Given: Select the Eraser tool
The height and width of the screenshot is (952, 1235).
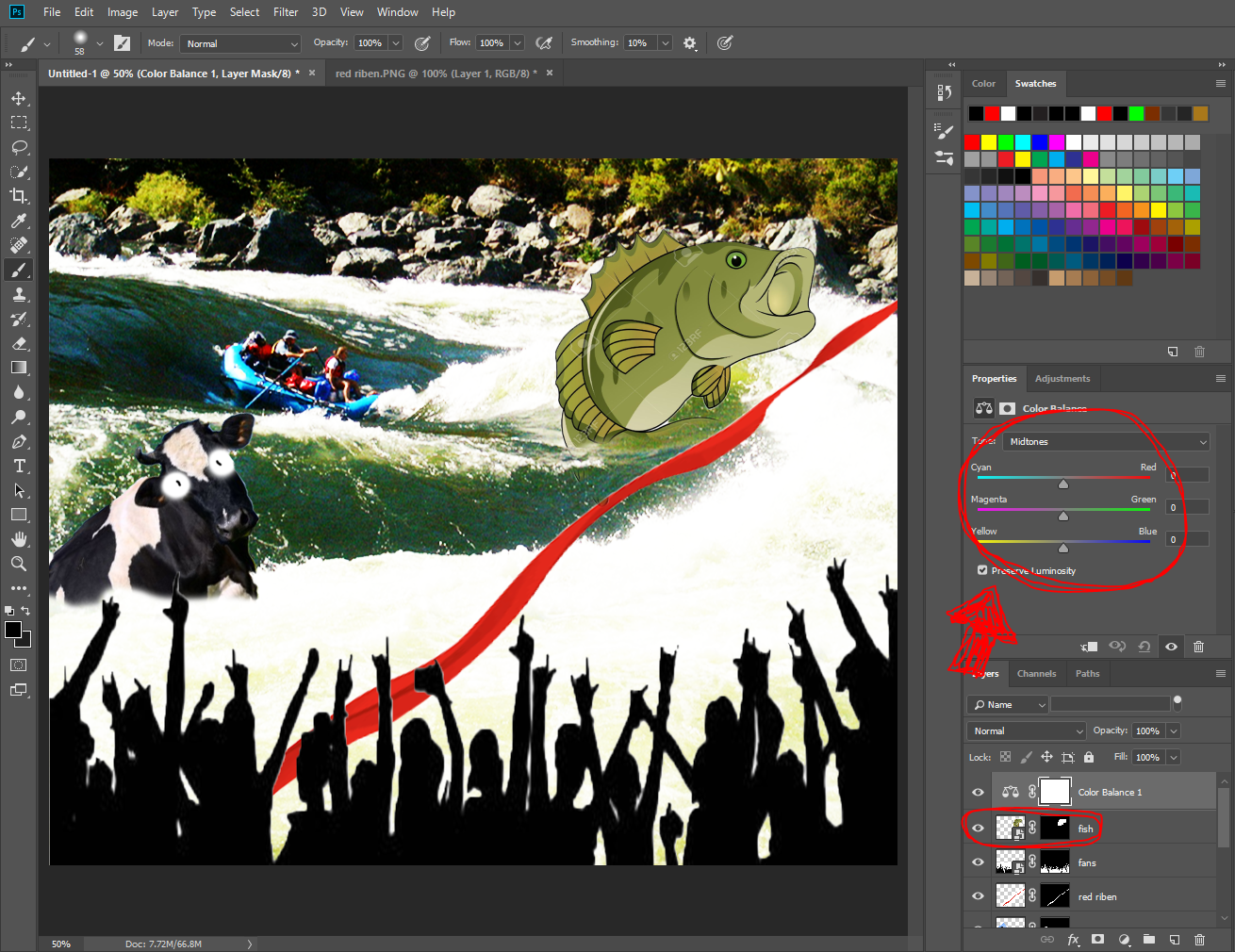Looking at the screenshot, I should (19, 343).
